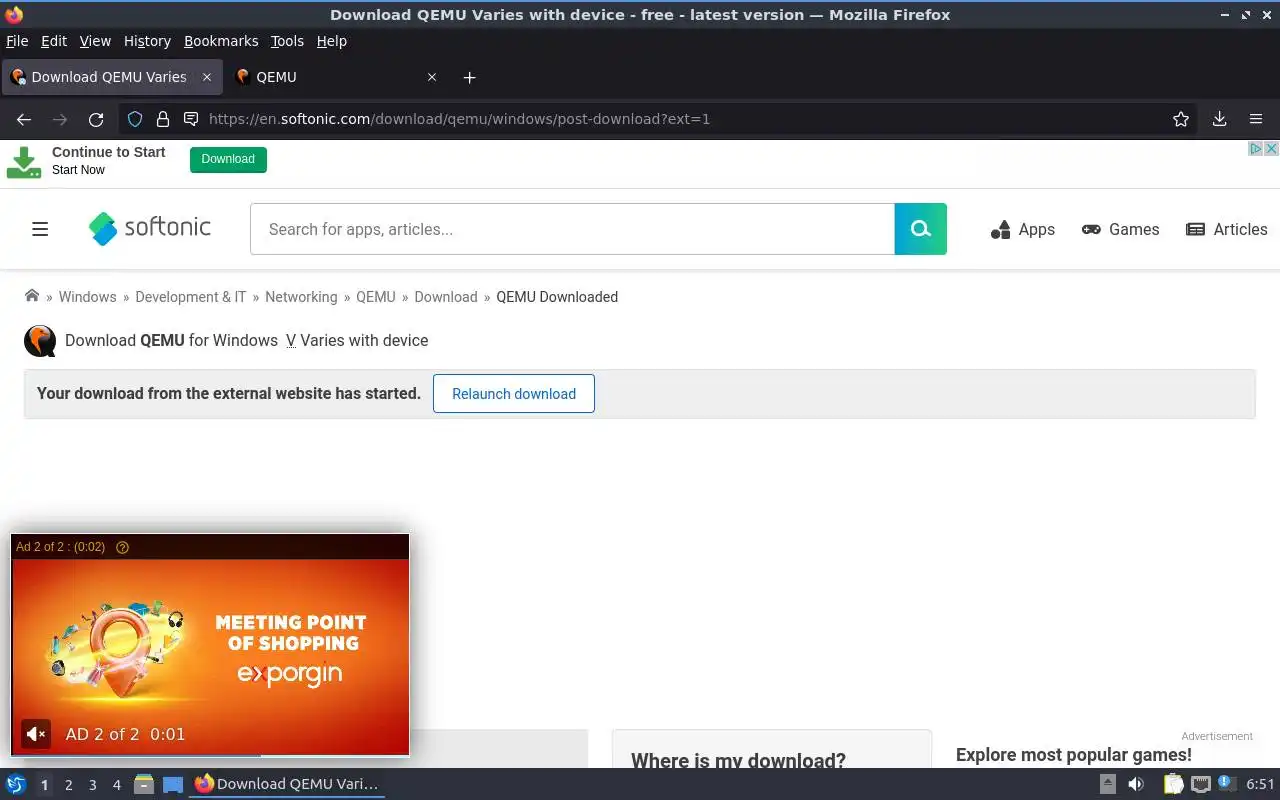
Task: Follow the Download breadcrumb link
Action: click(x=446, y=297)
